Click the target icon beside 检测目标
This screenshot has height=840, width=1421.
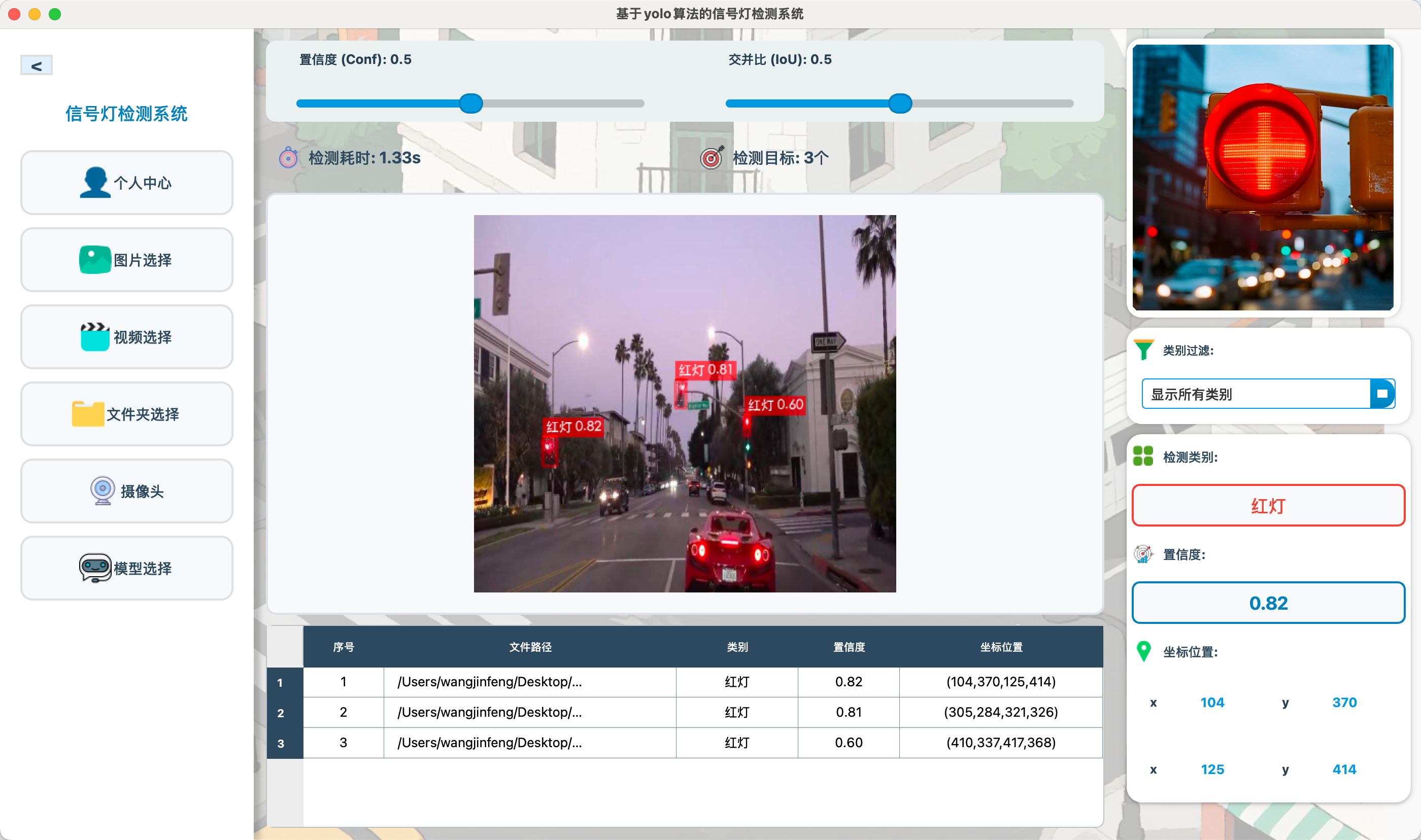(711, 158)
